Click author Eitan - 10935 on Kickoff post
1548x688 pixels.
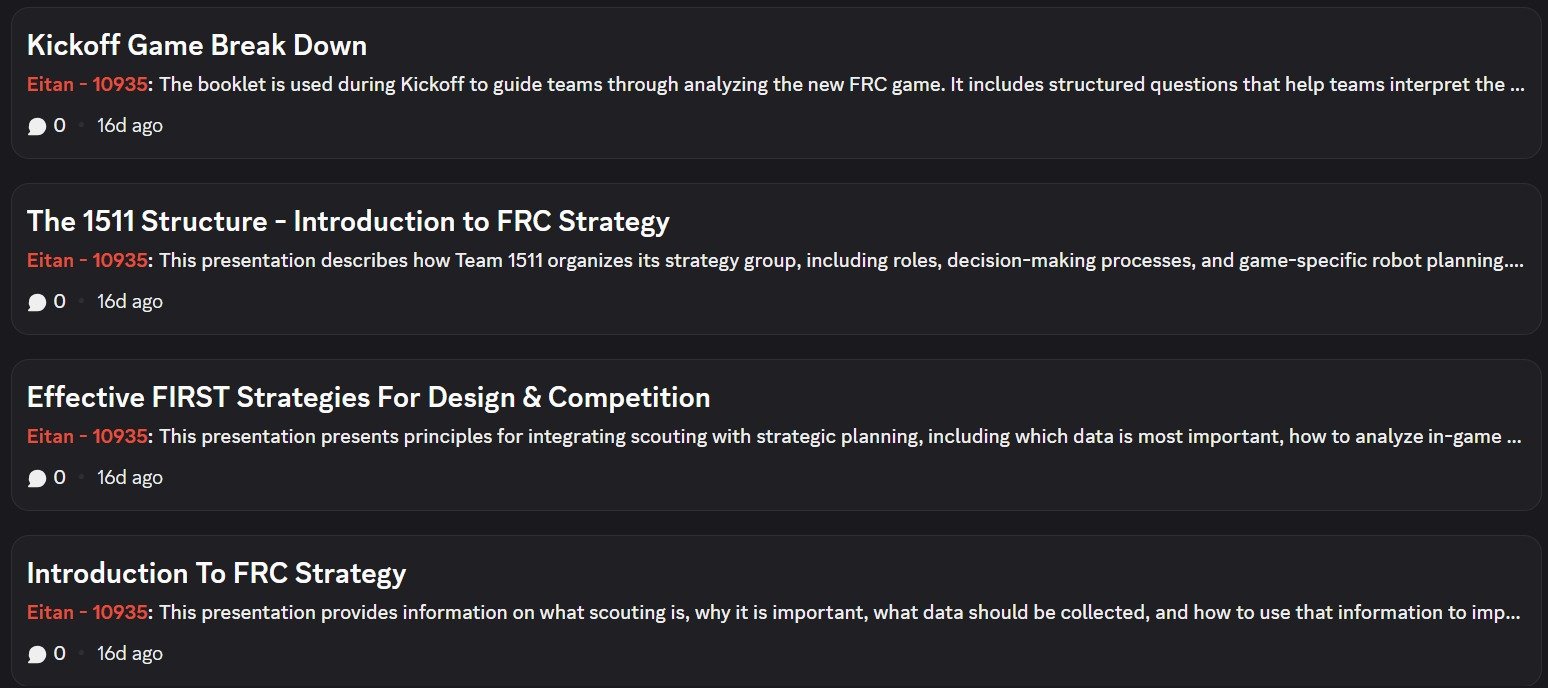coord(87,84)
